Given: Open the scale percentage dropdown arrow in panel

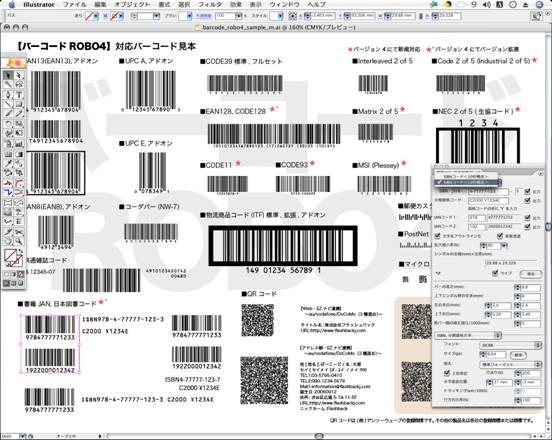Looking at the screenshot, I should point(504,245).
